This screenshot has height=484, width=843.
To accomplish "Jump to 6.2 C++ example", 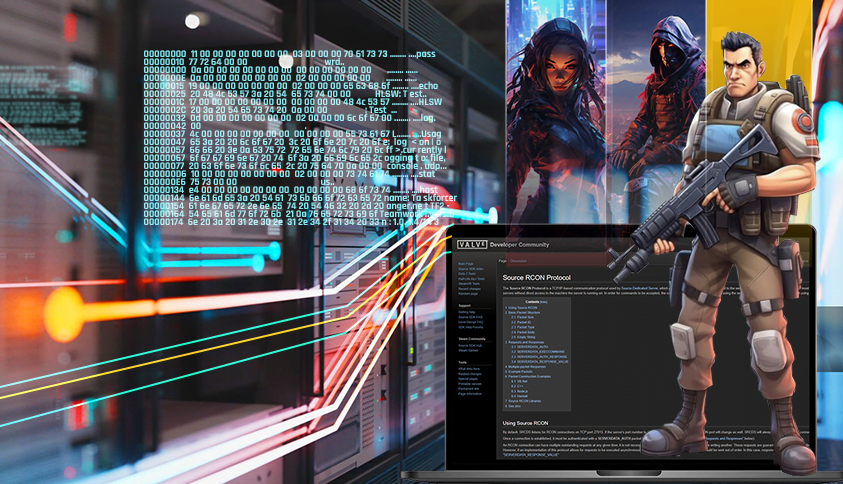I will tap(517, 386).
